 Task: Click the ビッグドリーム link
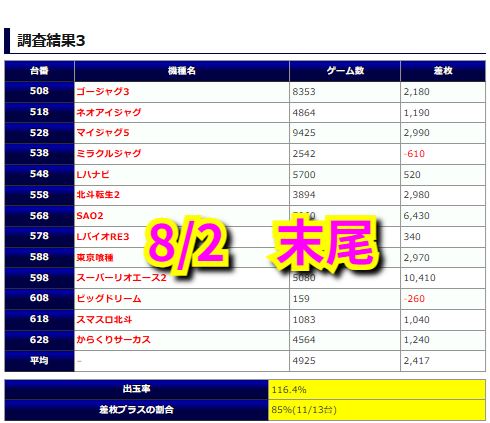click(109, 299)
